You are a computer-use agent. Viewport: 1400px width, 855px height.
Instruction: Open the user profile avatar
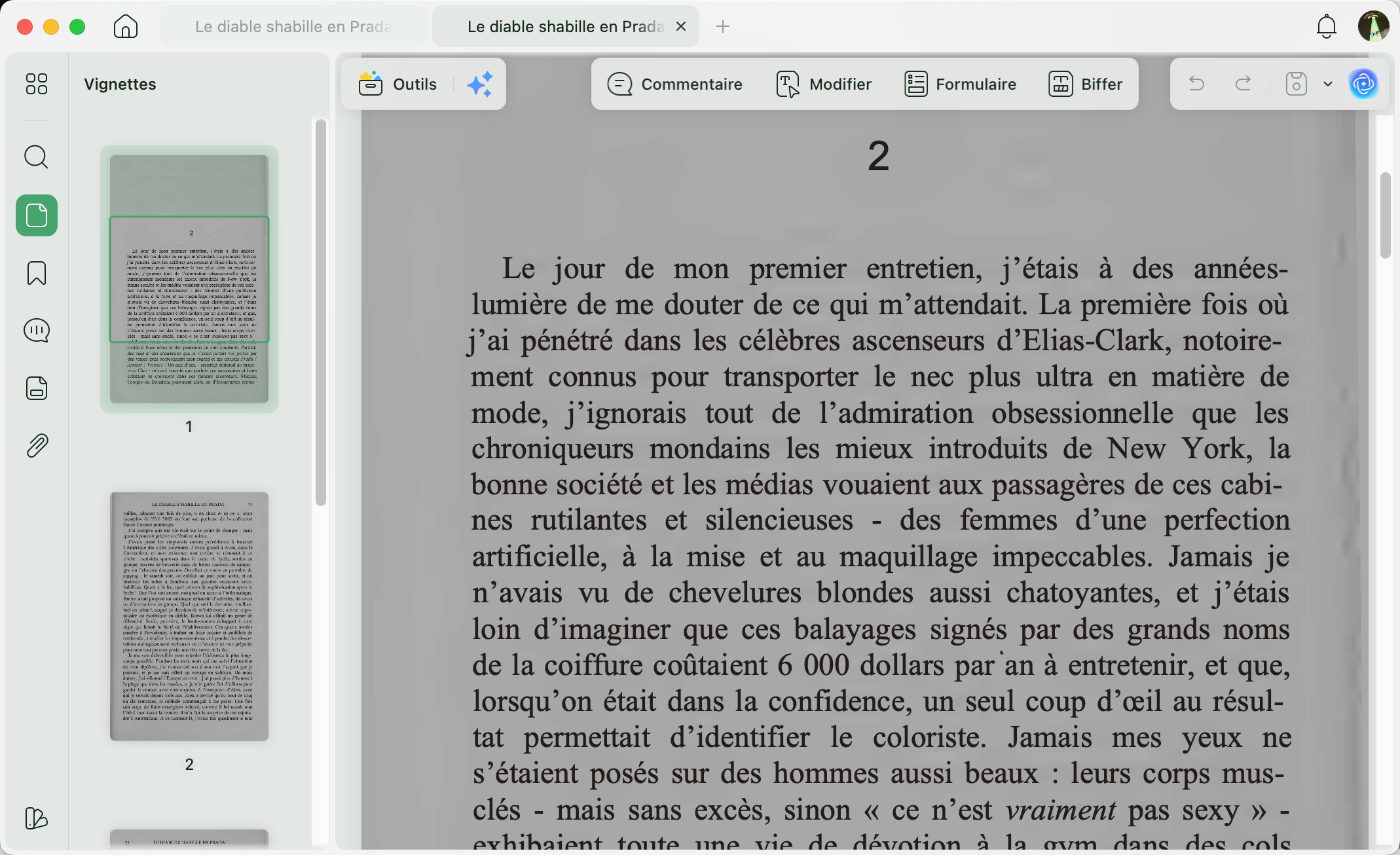1373,26
